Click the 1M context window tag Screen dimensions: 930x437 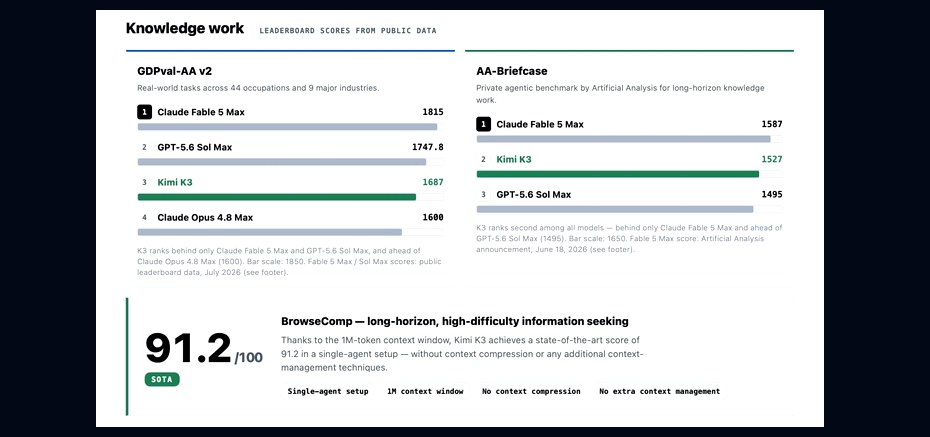425,391
